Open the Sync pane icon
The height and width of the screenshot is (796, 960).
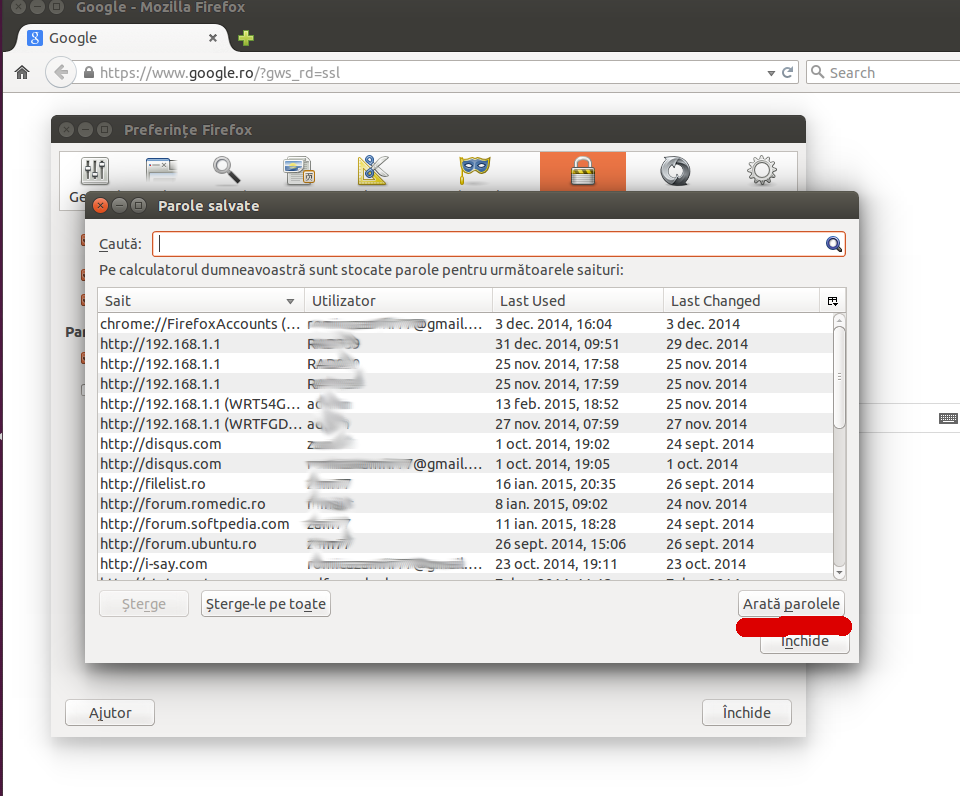click(675, 171)
